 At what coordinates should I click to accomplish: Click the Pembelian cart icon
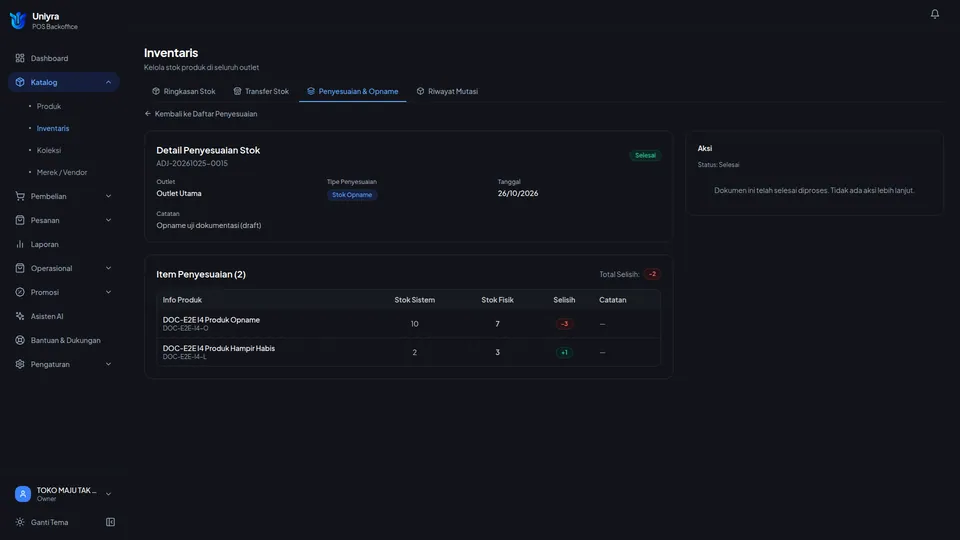click(20, 196)
